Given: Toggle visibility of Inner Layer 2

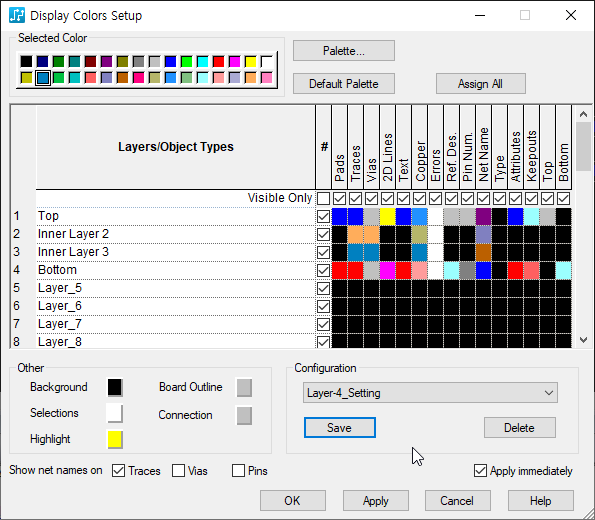Looking at the screenshot, I should click(x=323, y=234).
